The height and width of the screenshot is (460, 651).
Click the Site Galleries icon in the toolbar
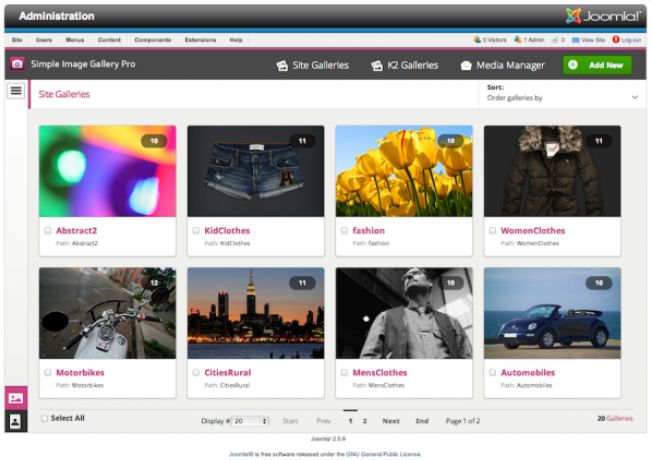click(282, 66)
